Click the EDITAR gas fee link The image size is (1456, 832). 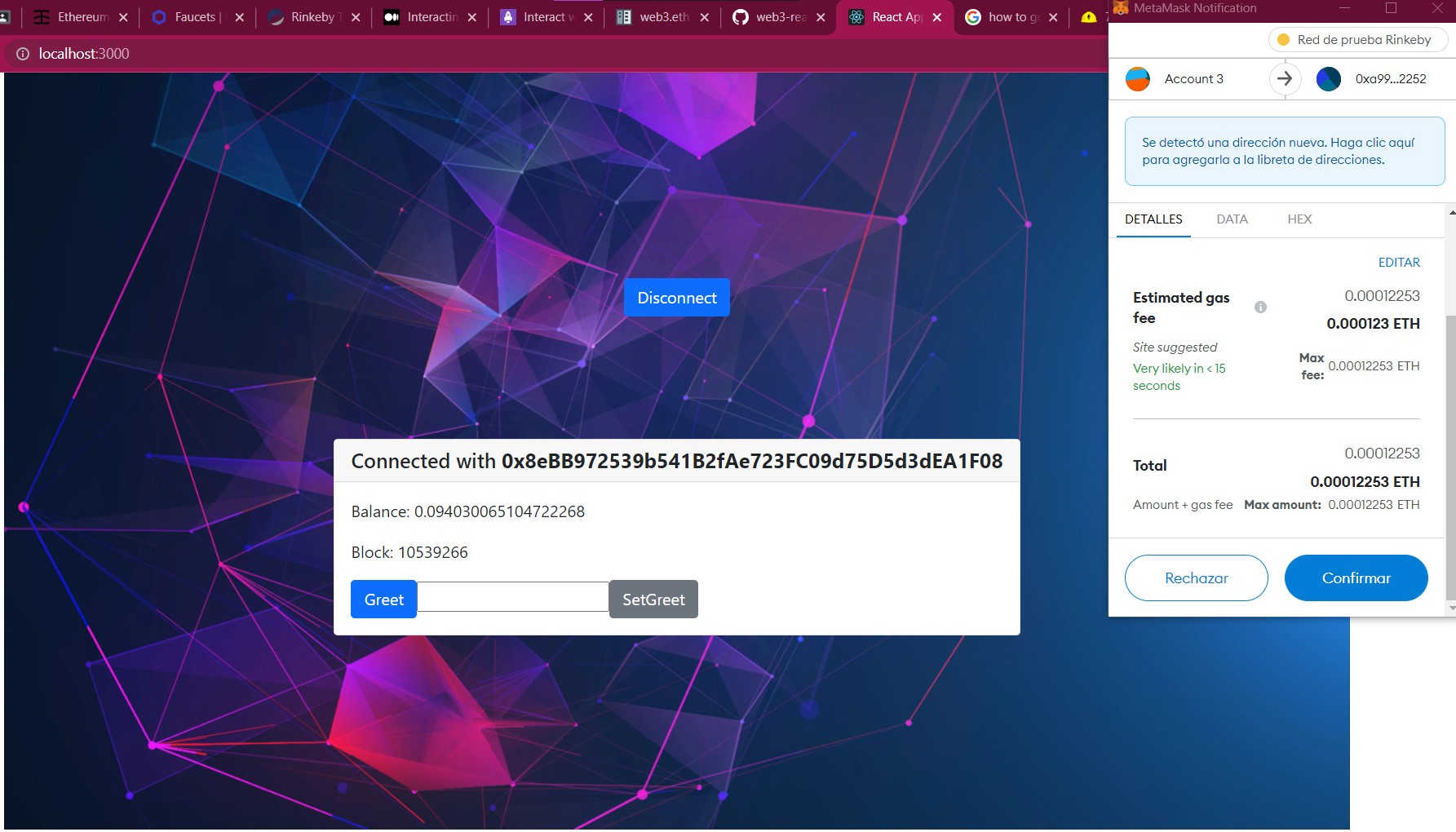1399,262
